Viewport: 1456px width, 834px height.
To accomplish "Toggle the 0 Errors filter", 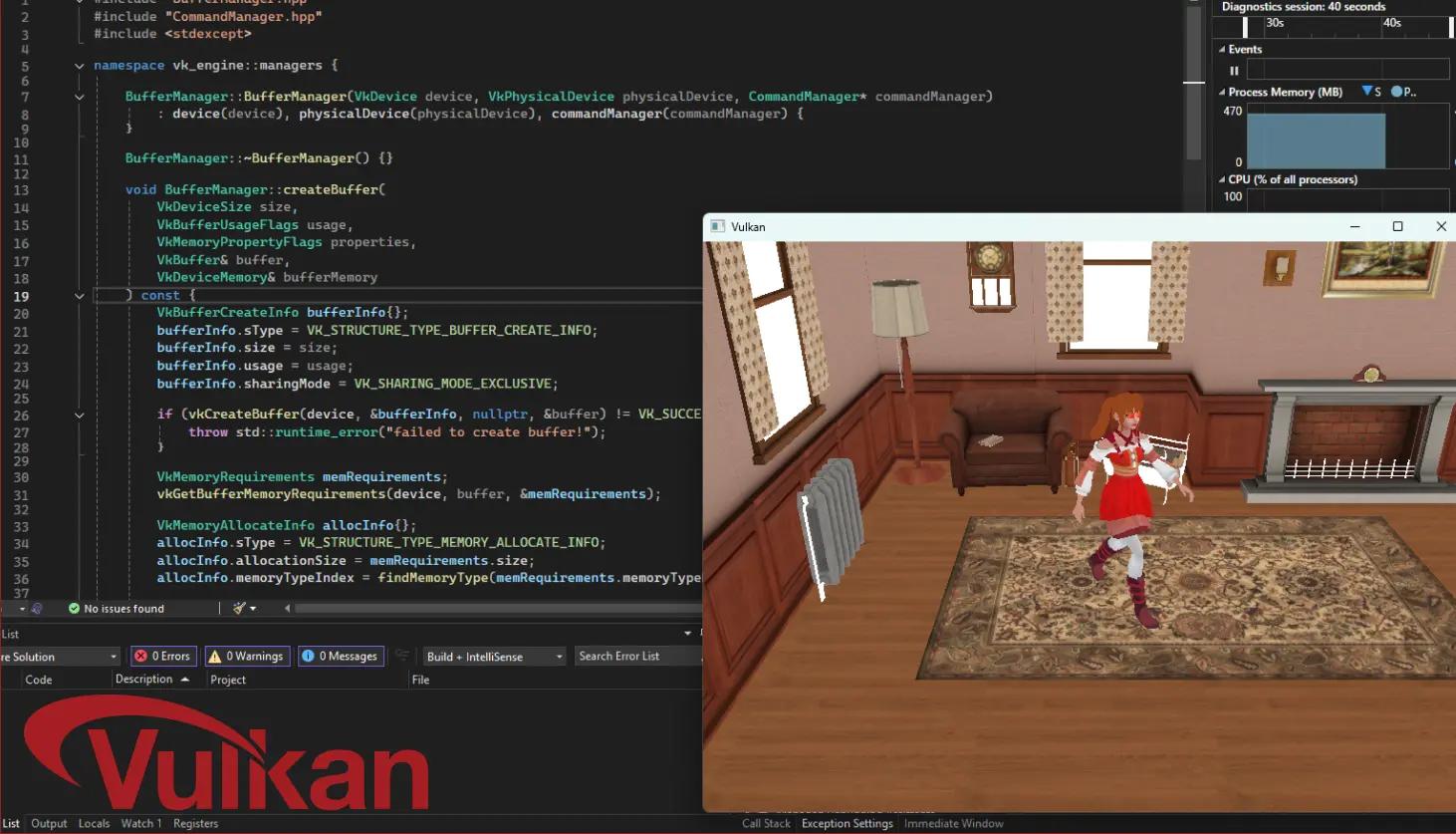I will pyautogui.click(x=163, y=656).
